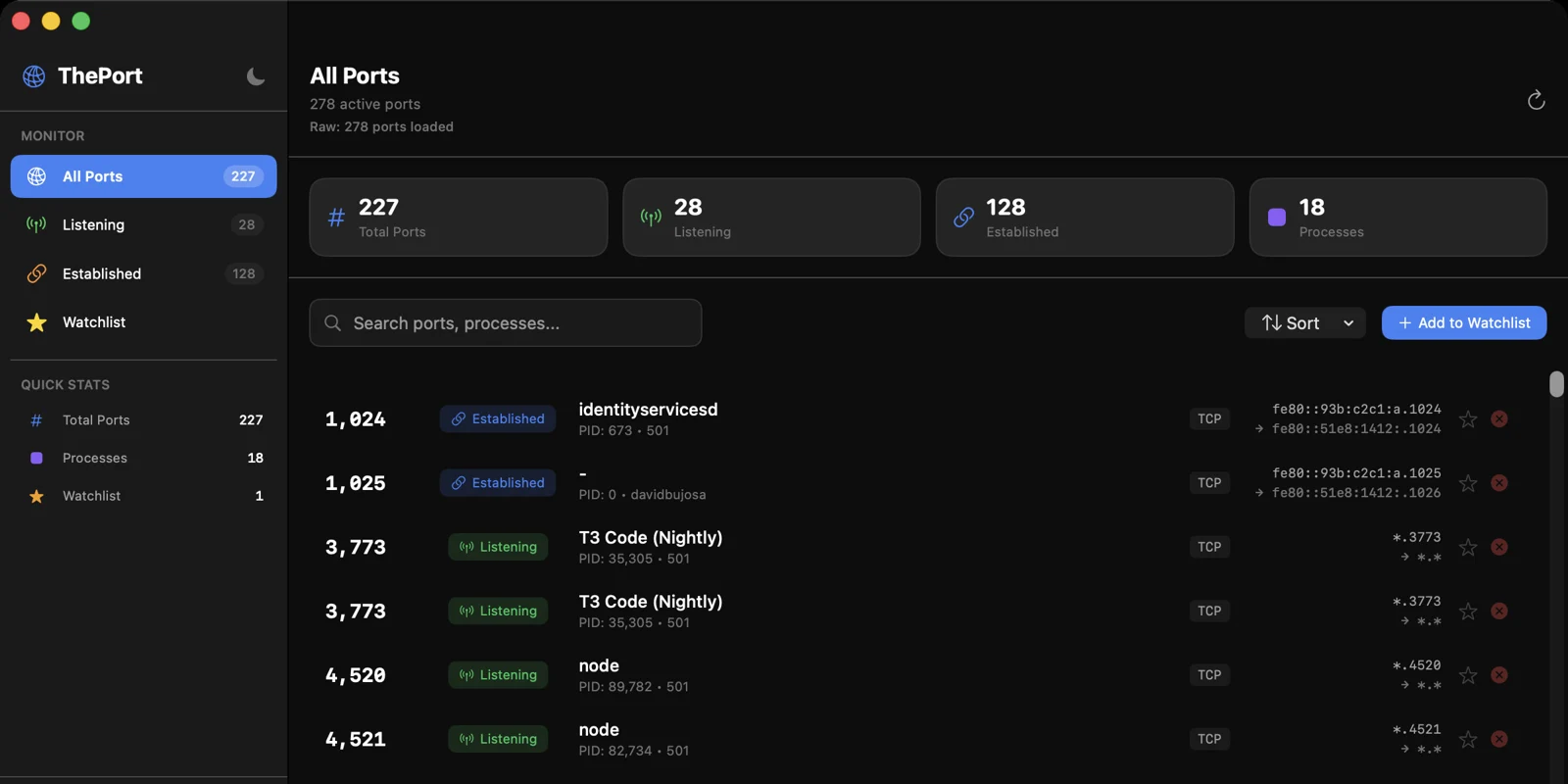Click the link icon in Established card

tap(963, 218)
